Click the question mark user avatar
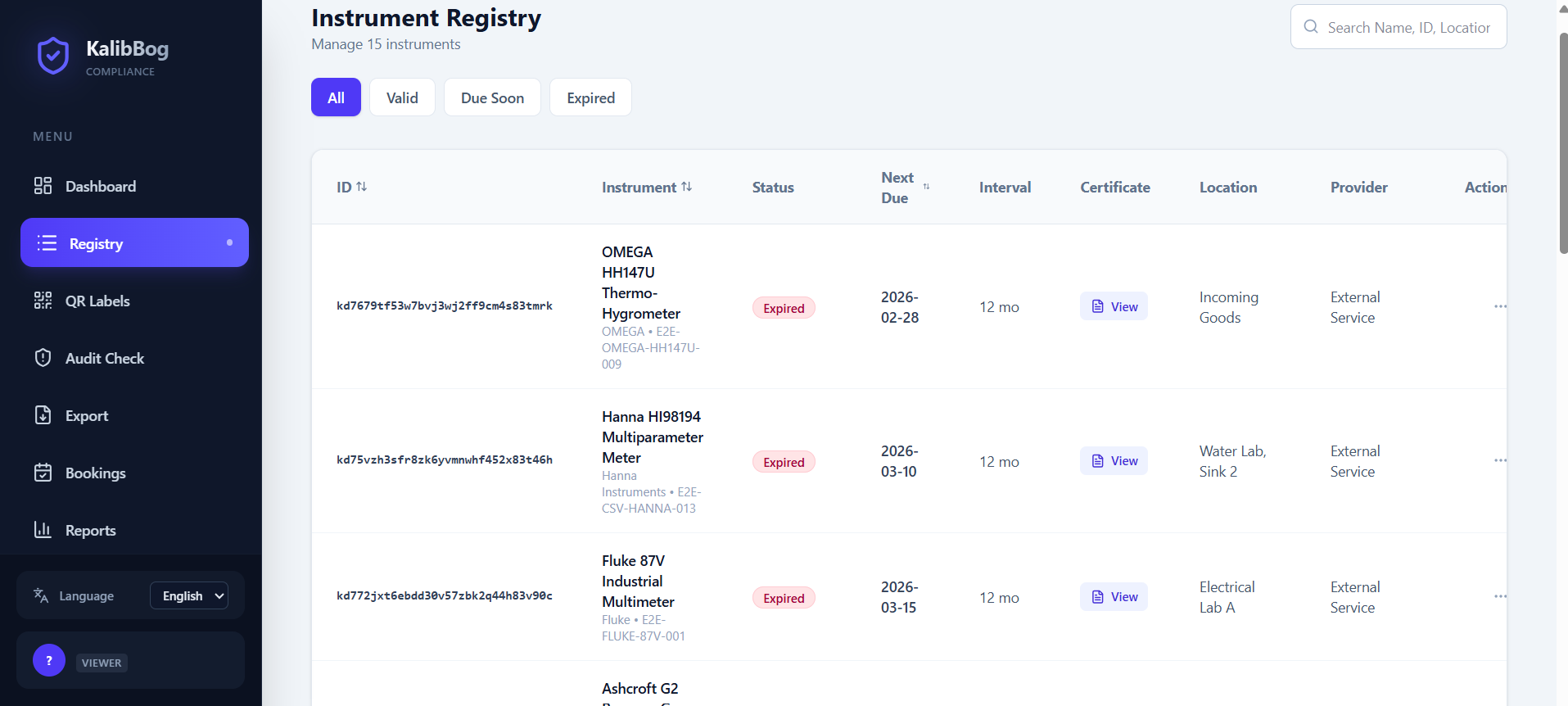1568x706 pixels. [49, 660]
